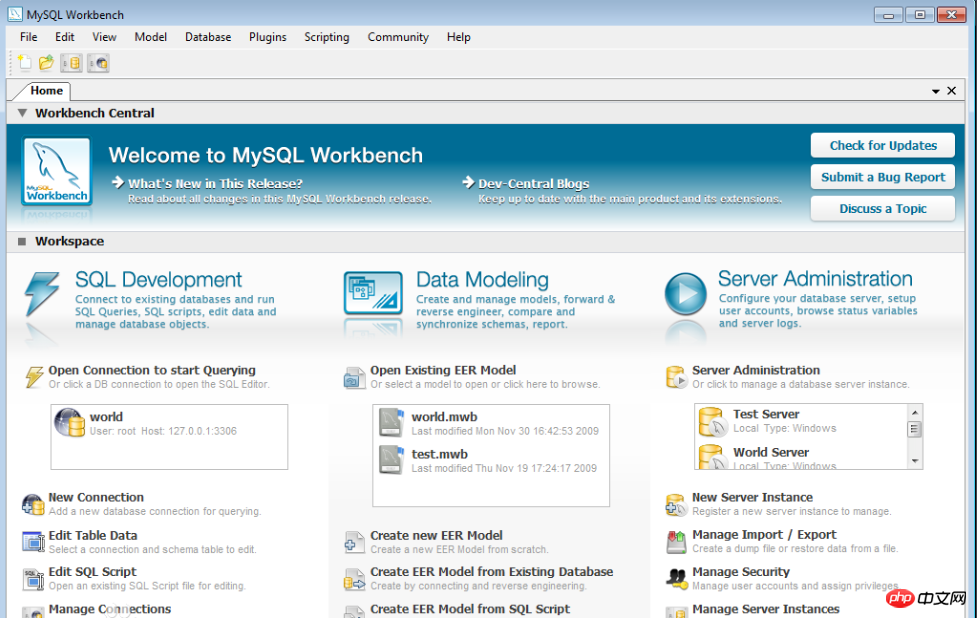This screenshot has width=977, height=618.
Task: Open What's New in This Release link
Action: (215, 184)
